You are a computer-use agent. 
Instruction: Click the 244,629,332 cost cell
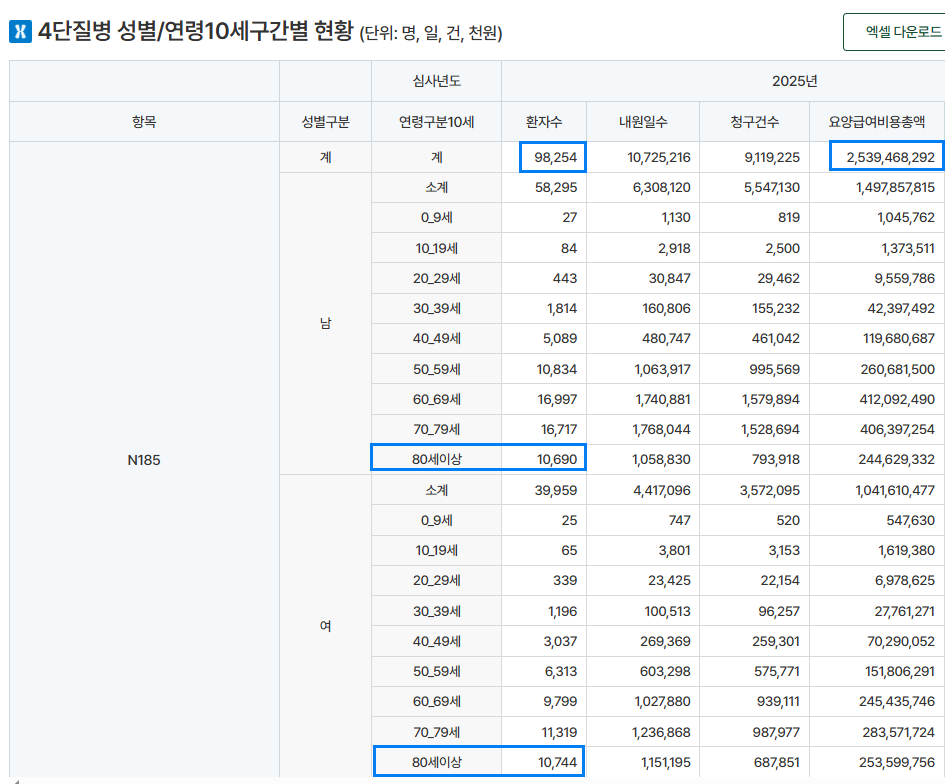pyautogui.click(x=877, y=459)
